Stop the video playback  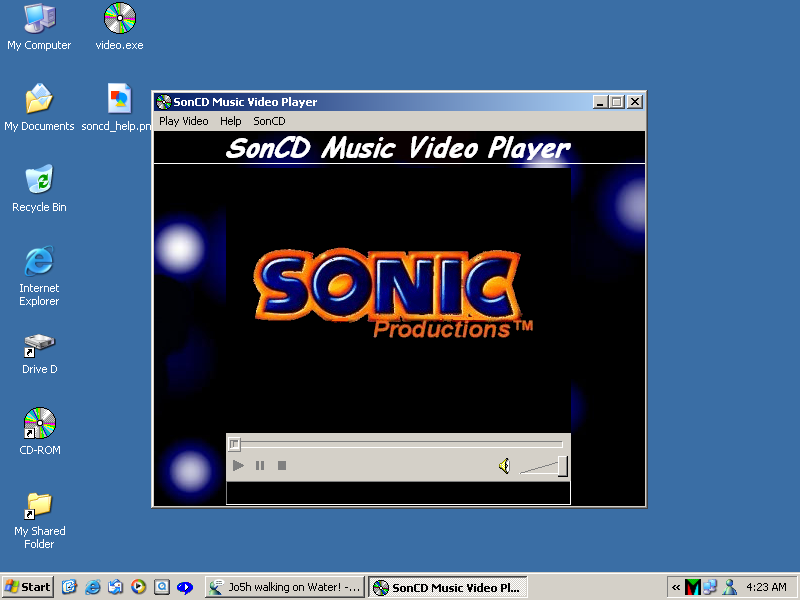pyautogui.click(x=282, y=466)
